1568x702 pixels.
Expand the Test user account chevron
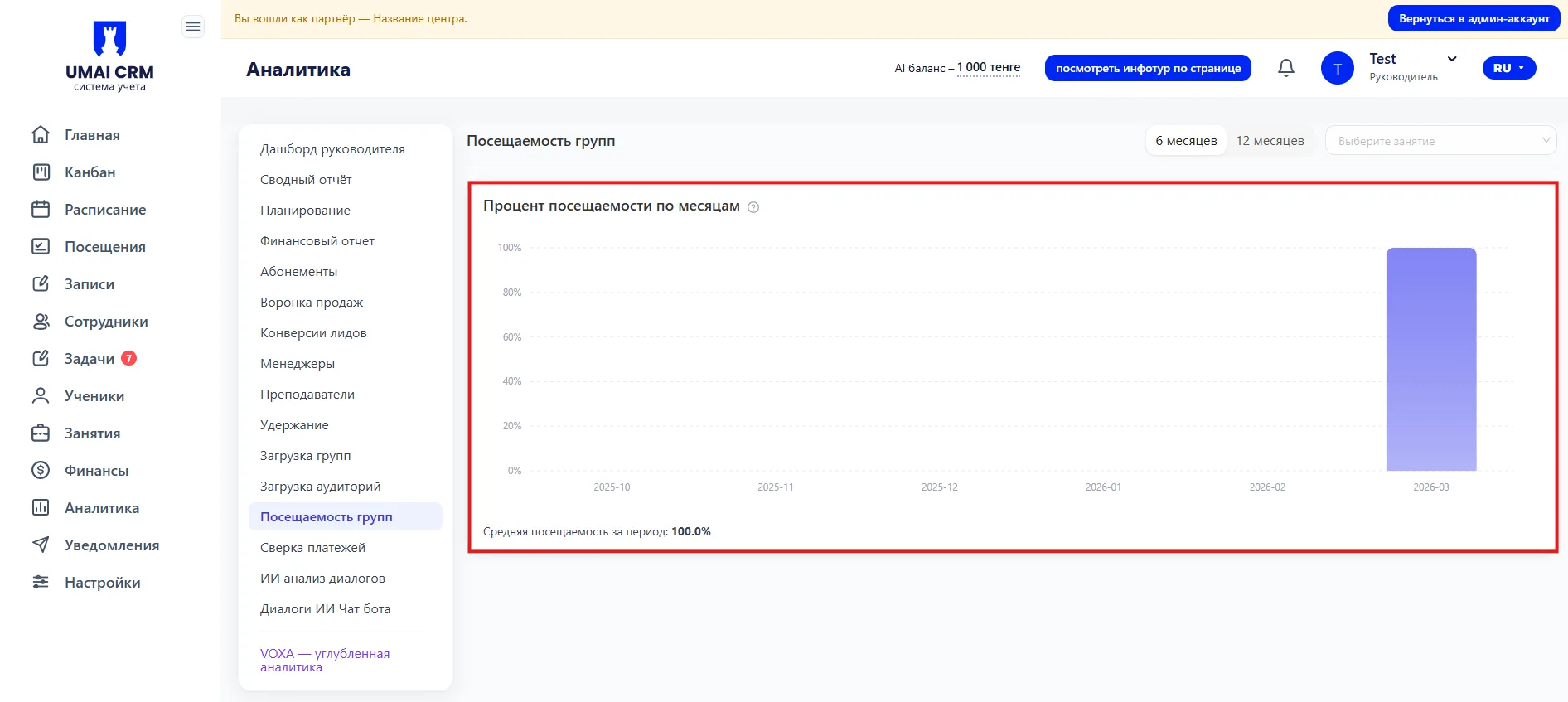click(x=1452, y=59)
